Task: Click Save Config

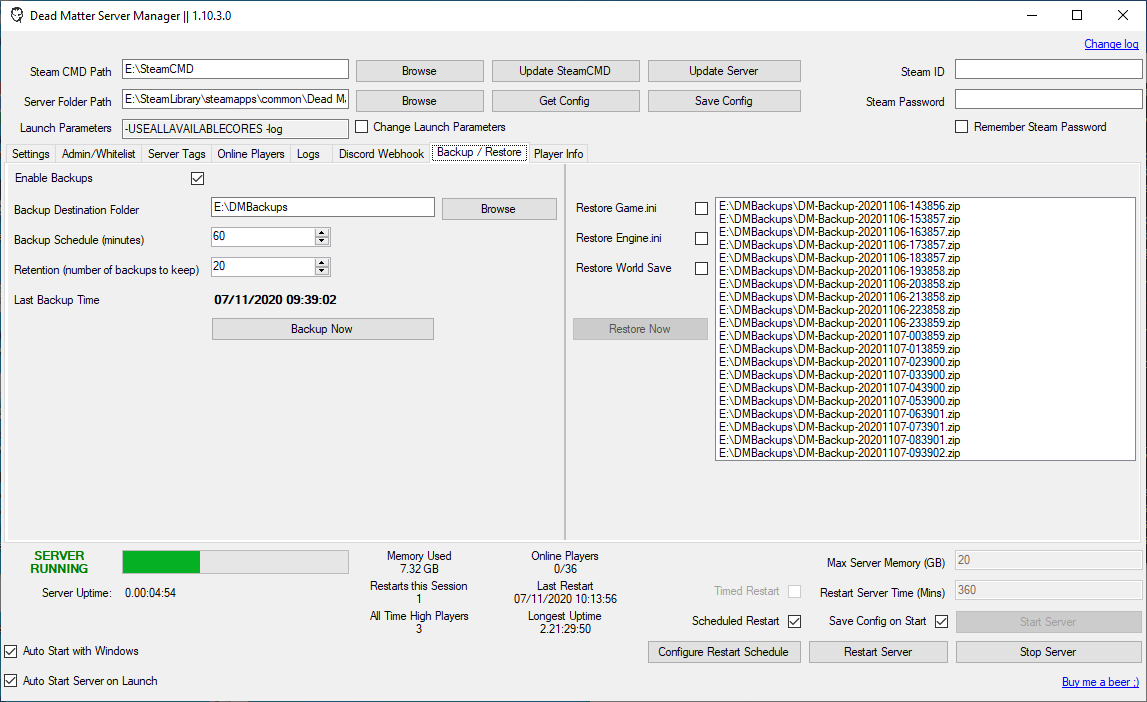Action: point(723,100)
